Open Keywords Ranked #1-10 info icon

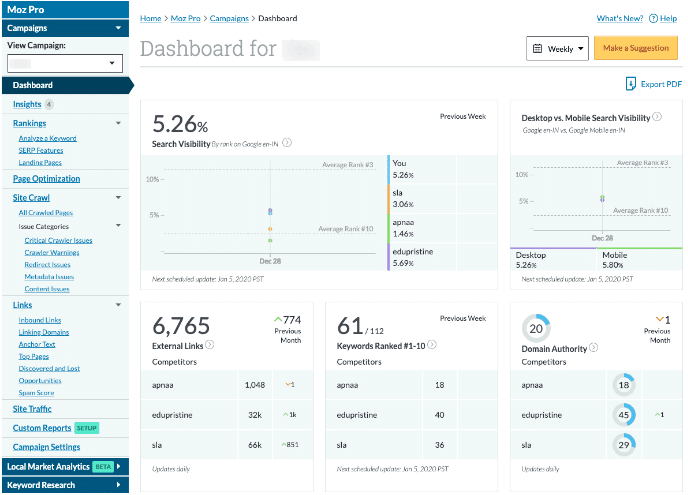(x=432, y=345)
